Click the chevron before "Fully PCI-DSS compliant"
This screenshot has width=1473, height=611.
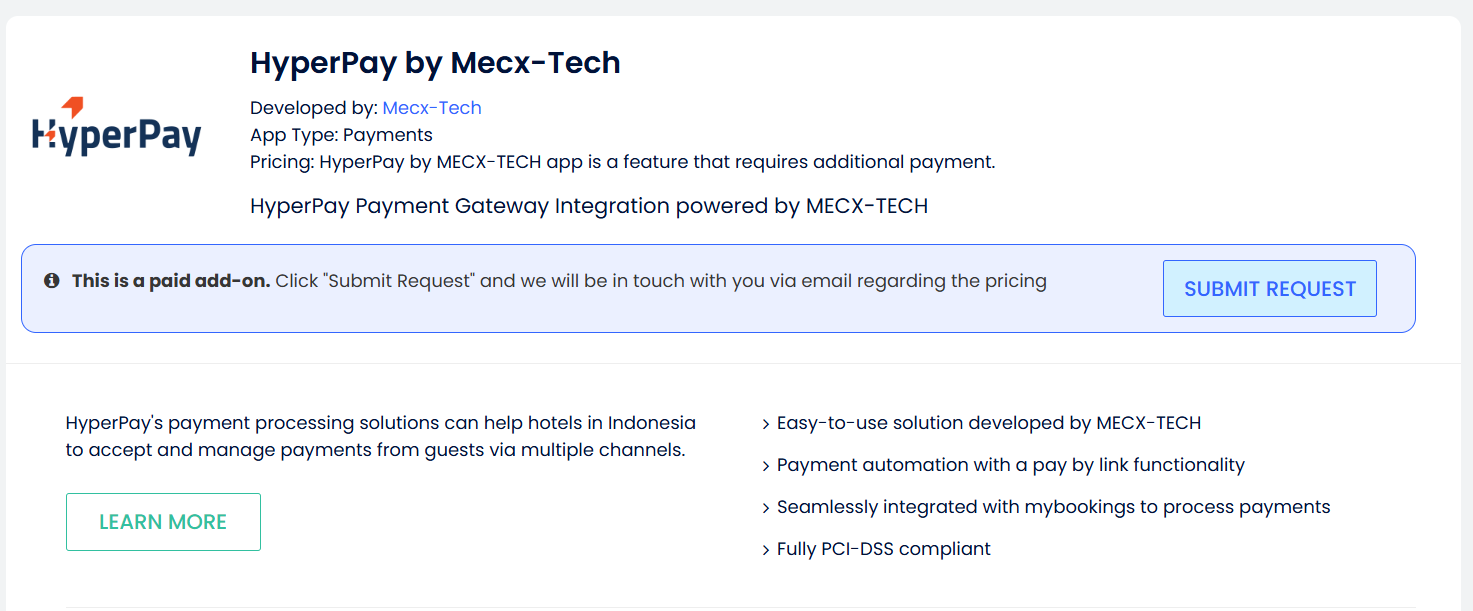766,550
